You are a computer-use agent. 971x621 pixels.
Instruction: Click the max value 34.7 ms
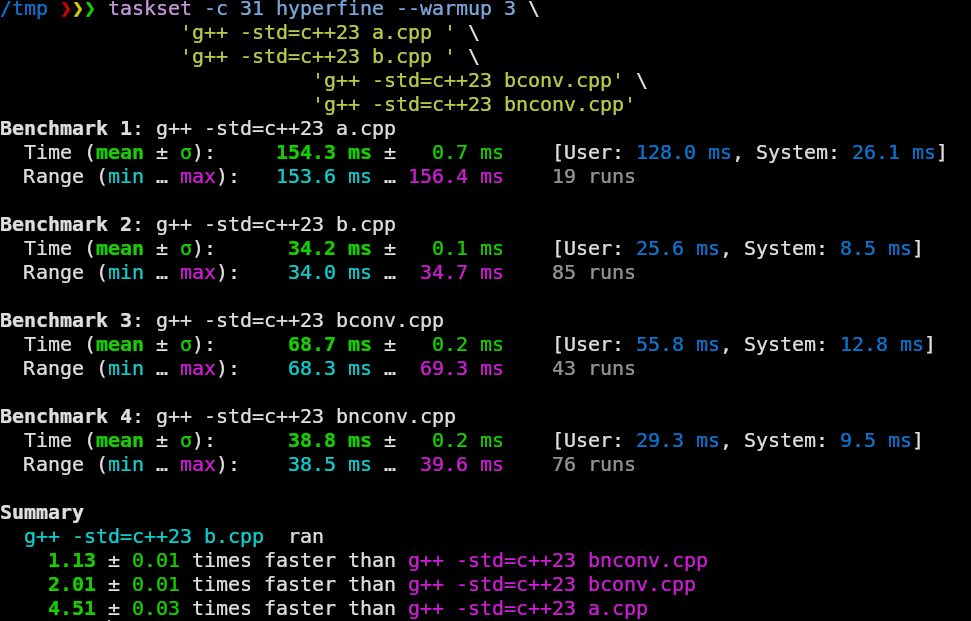point(461,273)
